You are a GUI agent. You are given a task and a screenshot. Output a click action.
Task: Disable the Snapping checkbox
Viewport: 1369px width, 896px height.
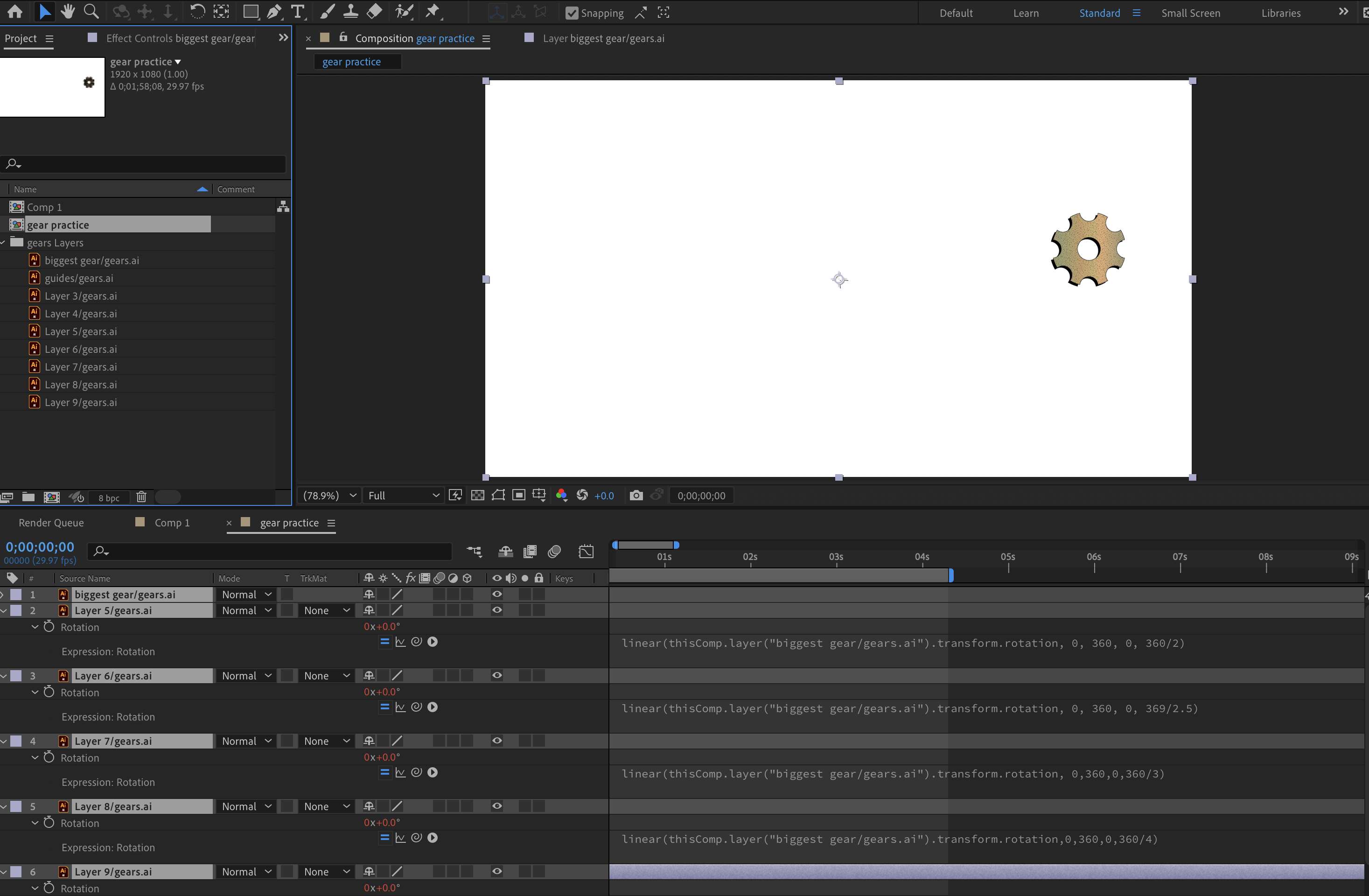coord(572,12)
